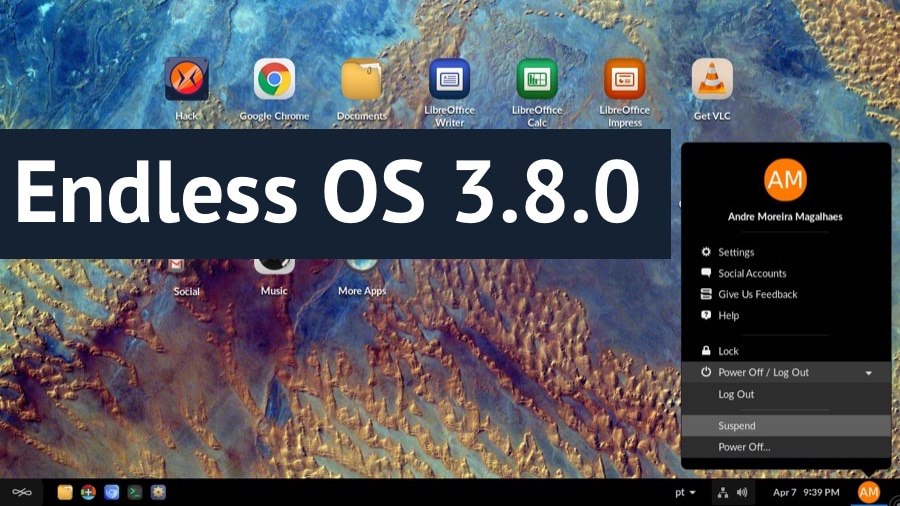Choose Power Off... in the submenu
The image size is (900, 506).
[786, 447]
